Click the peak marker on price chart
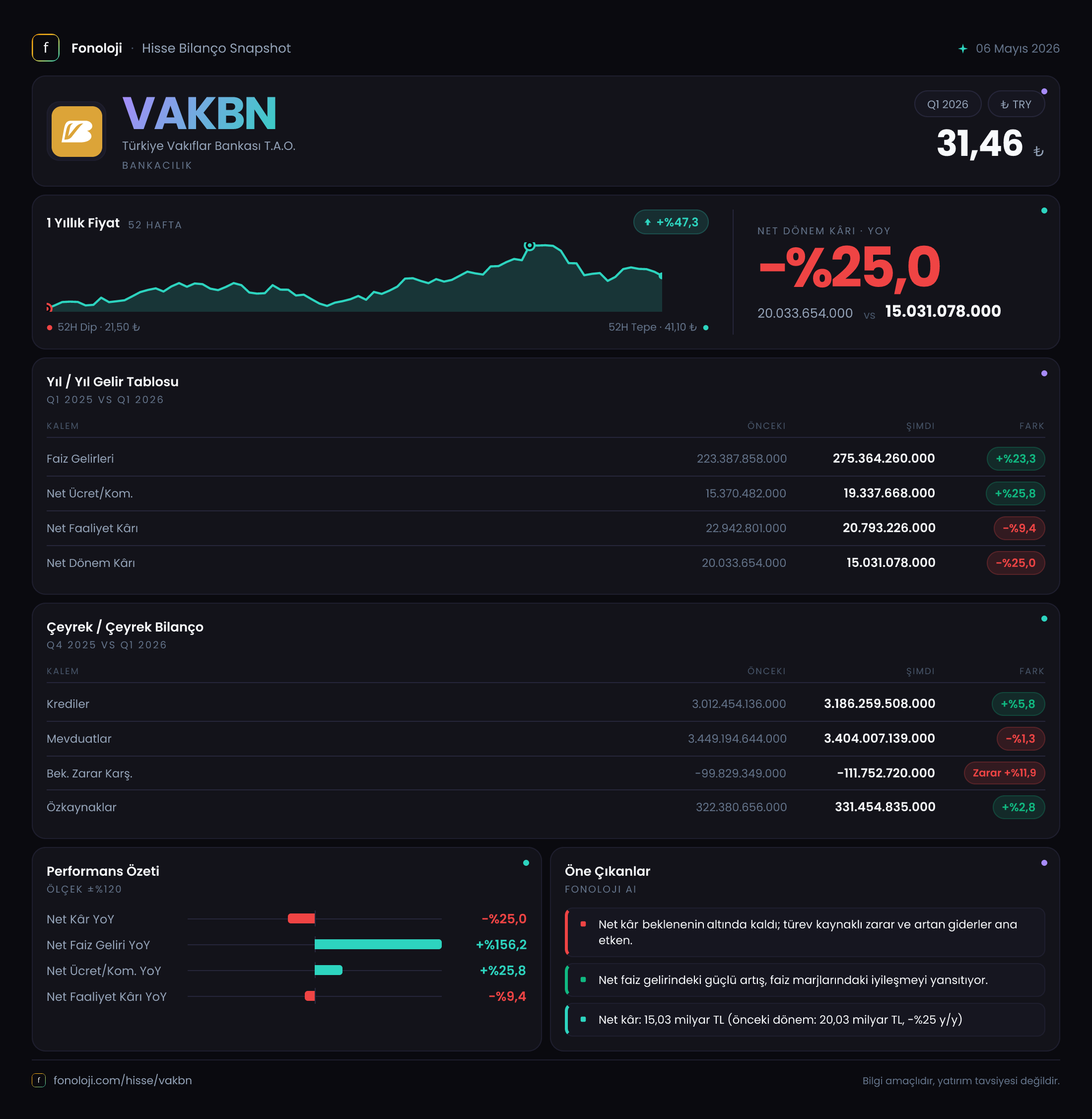Image resolution: width=1092 pixels, height=1119 pixels. (529, 245)
